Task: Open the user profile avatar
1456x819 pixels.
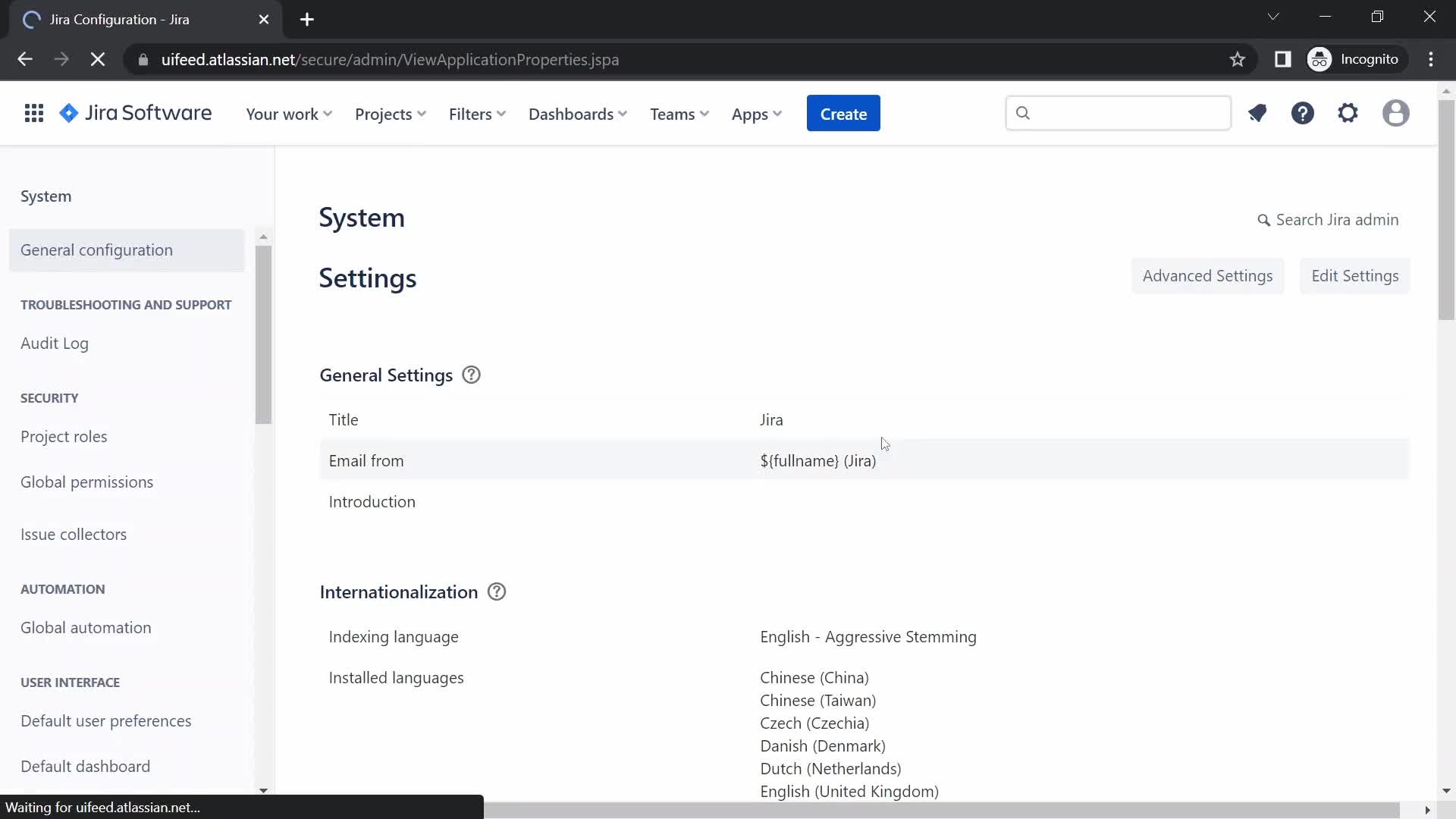Action: tap(1395, 114)
